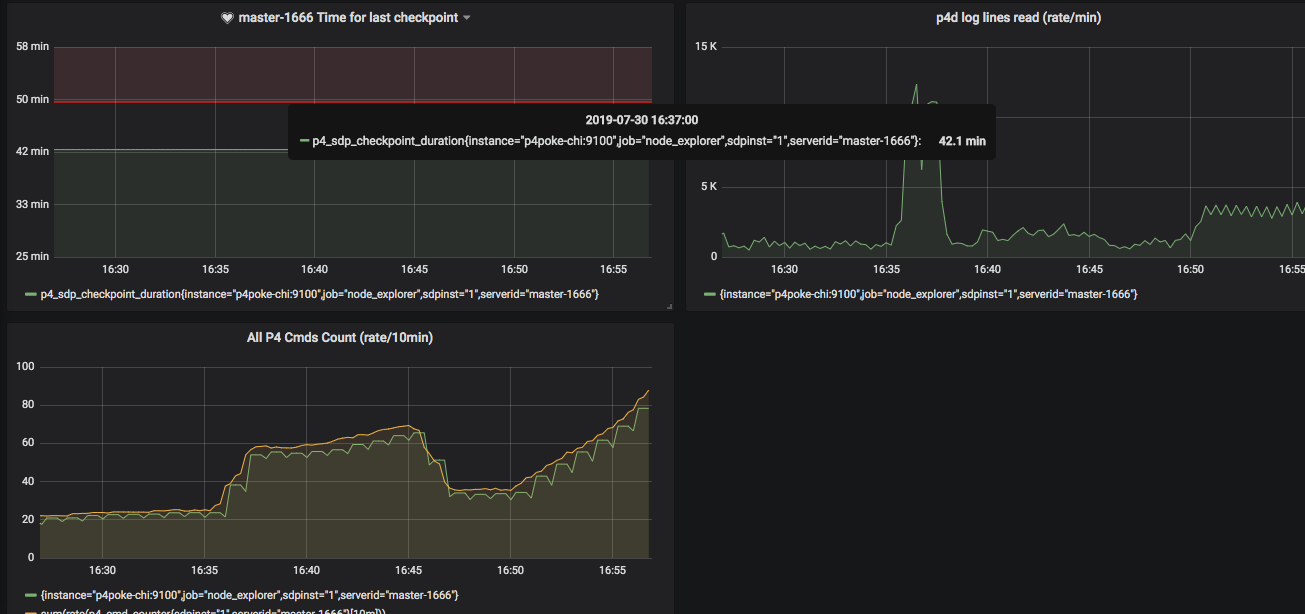Viewport: 1305px width, 614px height.
Task: Click 16:40 on the p4d log lines x-axis
Action: click(988, 270)
